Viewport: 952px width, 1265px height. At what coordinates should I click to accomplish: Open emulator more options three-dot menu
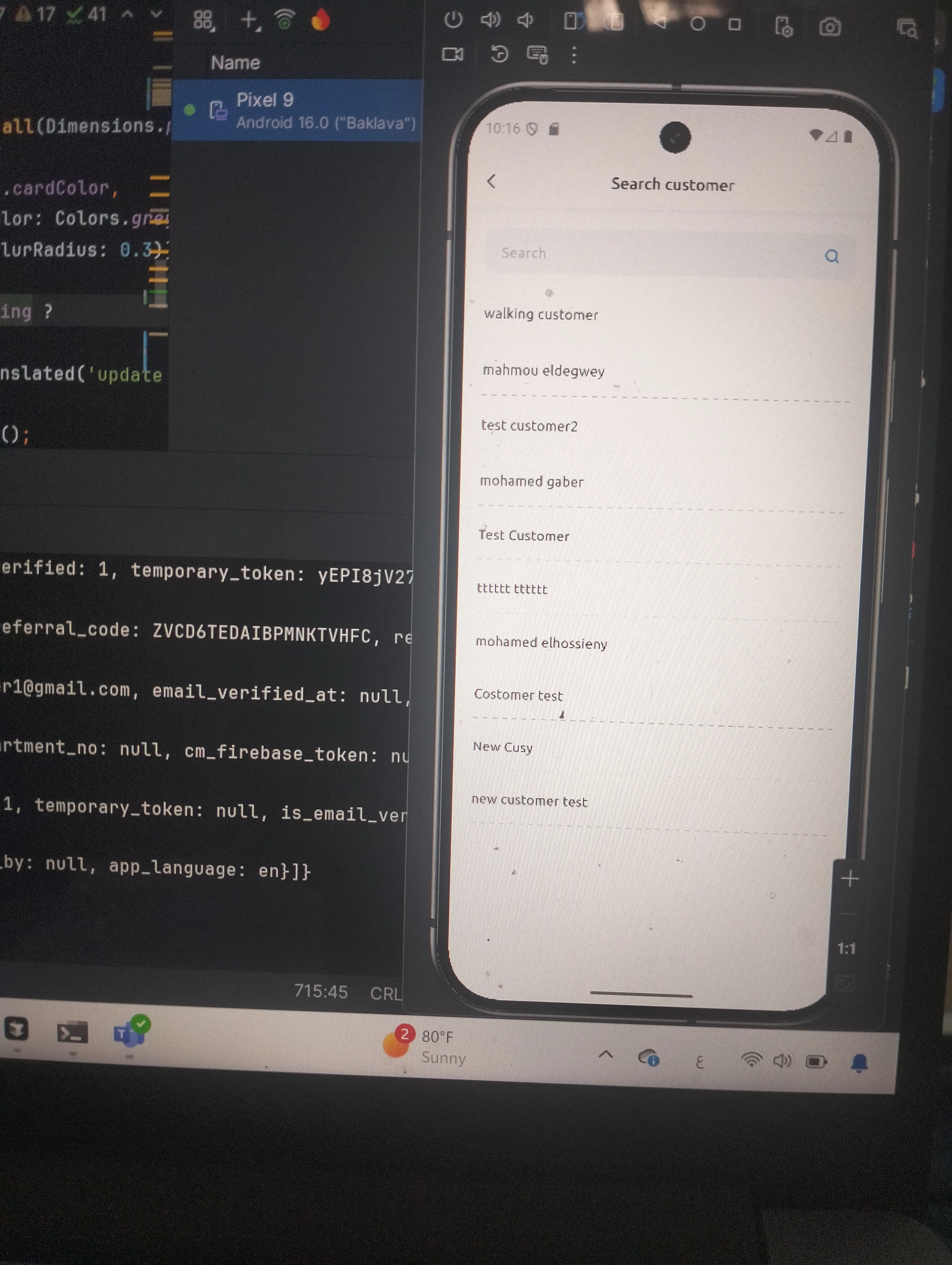point(574,55)
